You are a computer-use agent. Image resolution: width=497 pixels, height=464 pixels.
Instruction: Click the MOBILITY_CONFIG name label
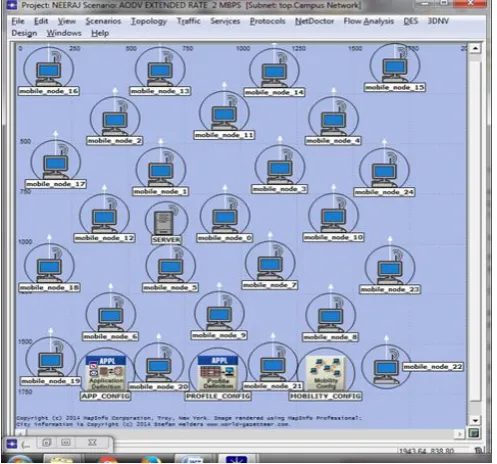325,396
